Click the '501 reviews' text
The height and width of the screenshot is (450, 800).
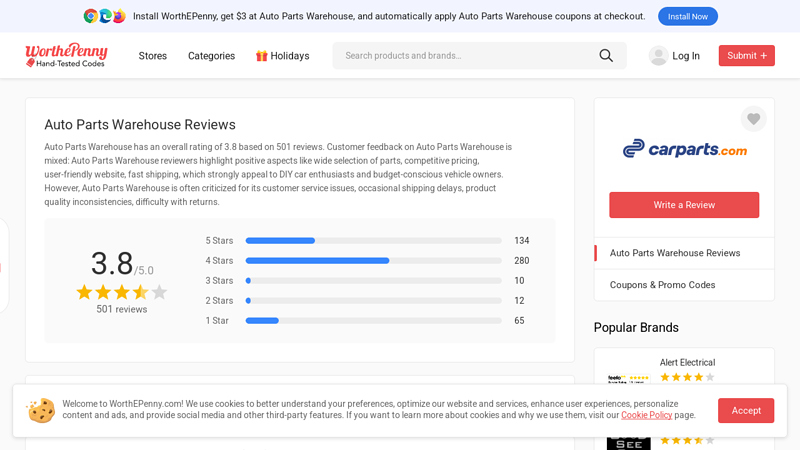[122, 309]
